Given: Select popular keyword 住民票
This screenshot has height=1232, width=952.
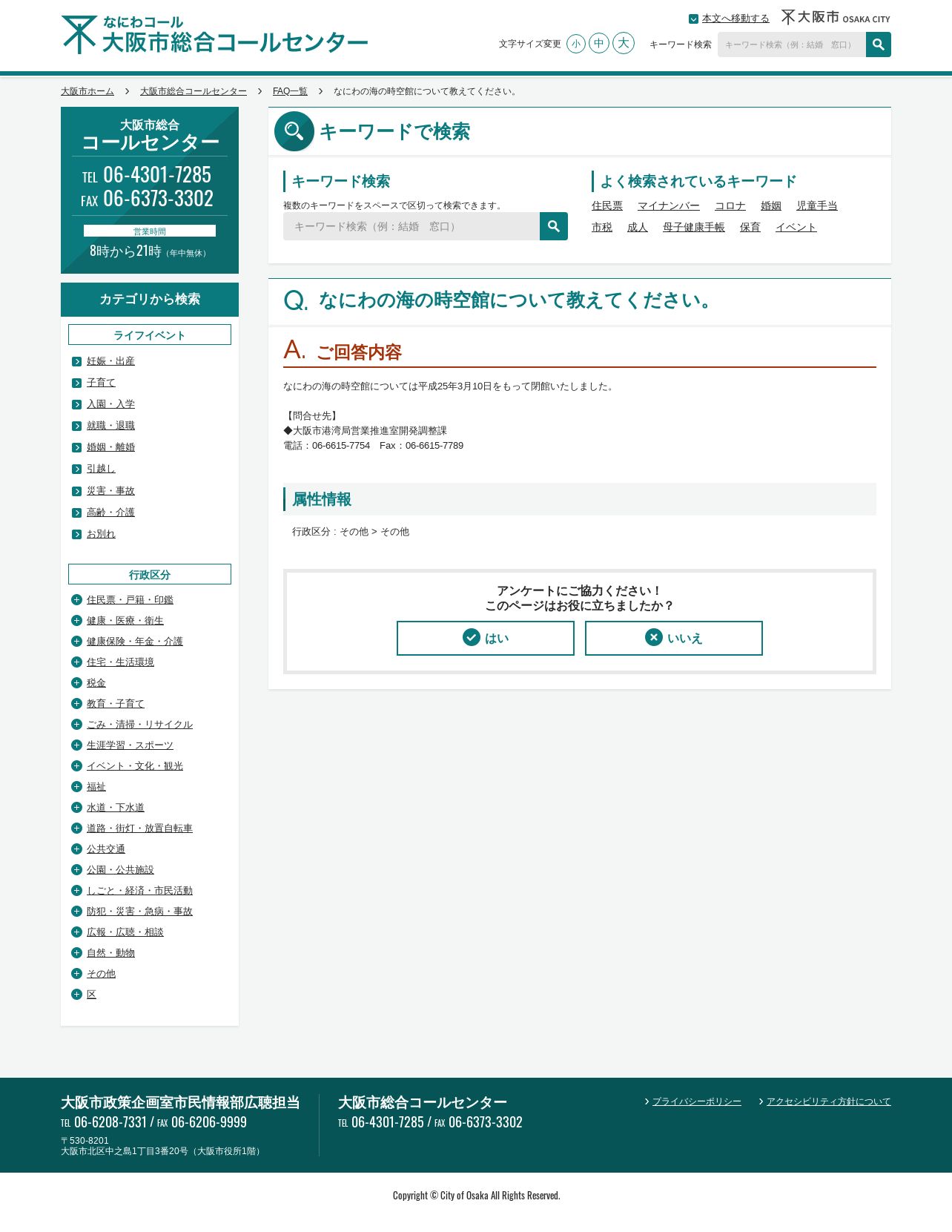Looking at the screenshot, I should pos(607,205).
